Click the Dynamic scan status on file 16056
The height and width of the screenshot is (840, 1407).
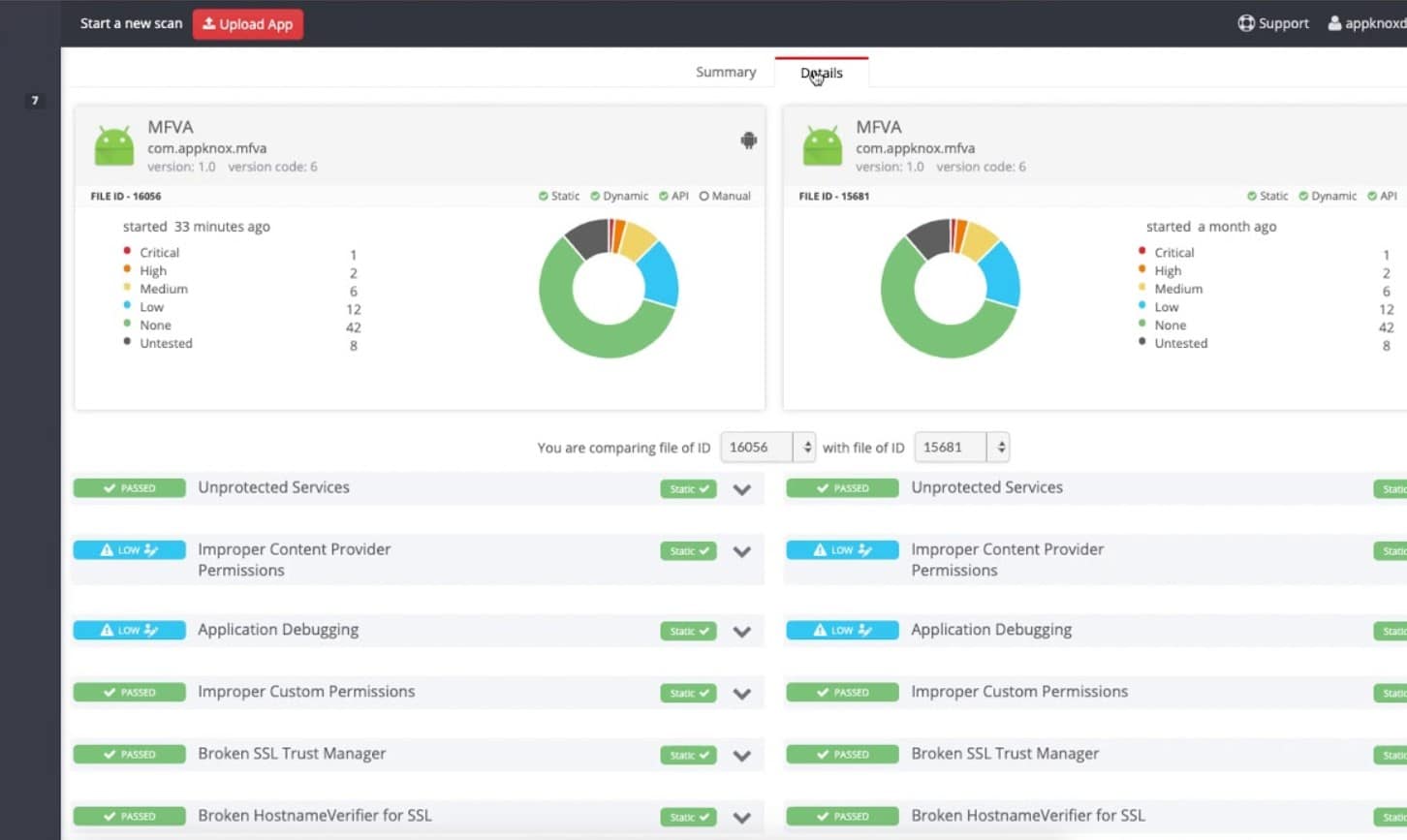coord(619,196)
